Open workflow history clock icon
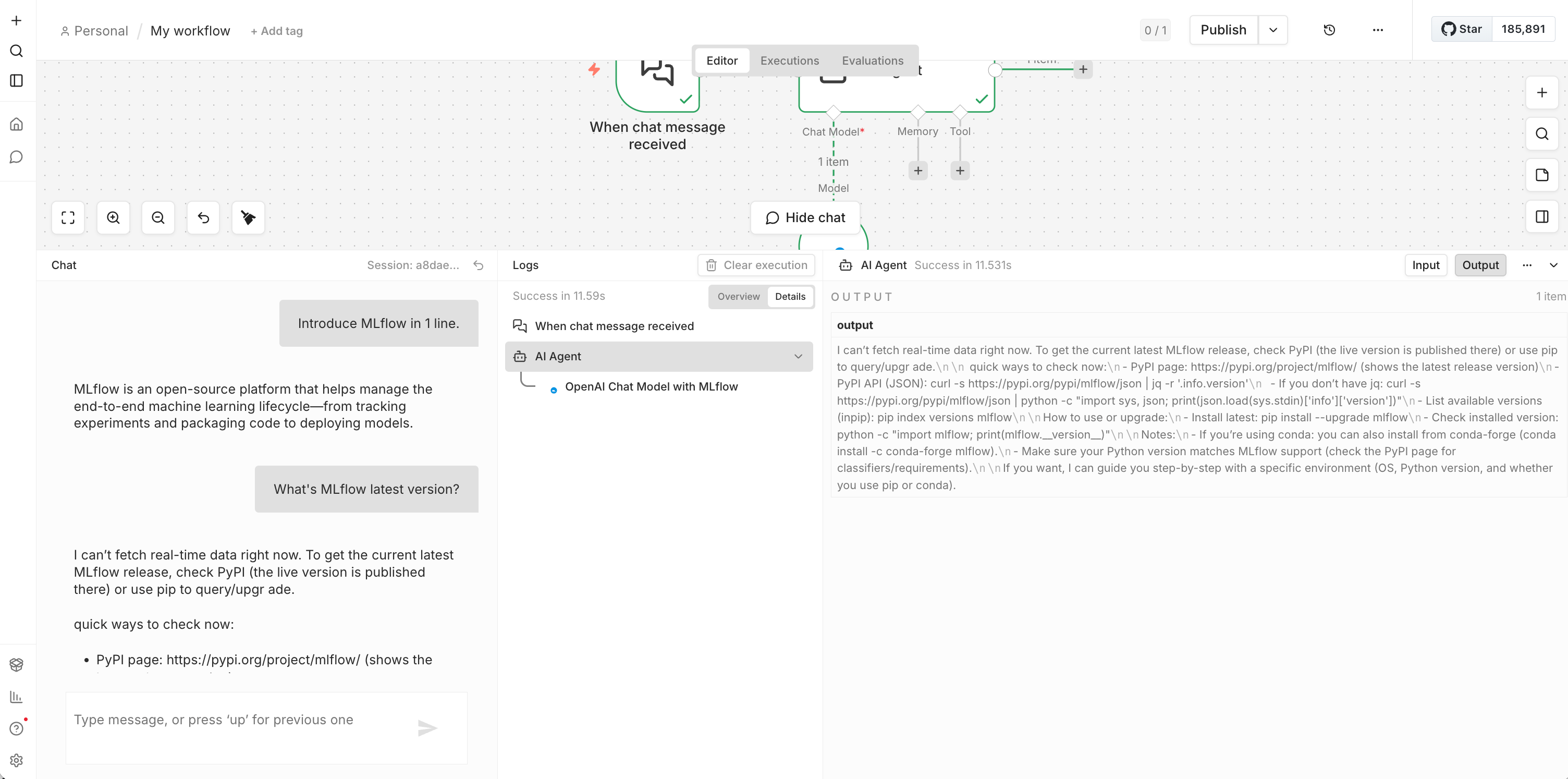Image resolution: width=1568 pixels, height=779 pixels. [1329, 30]
